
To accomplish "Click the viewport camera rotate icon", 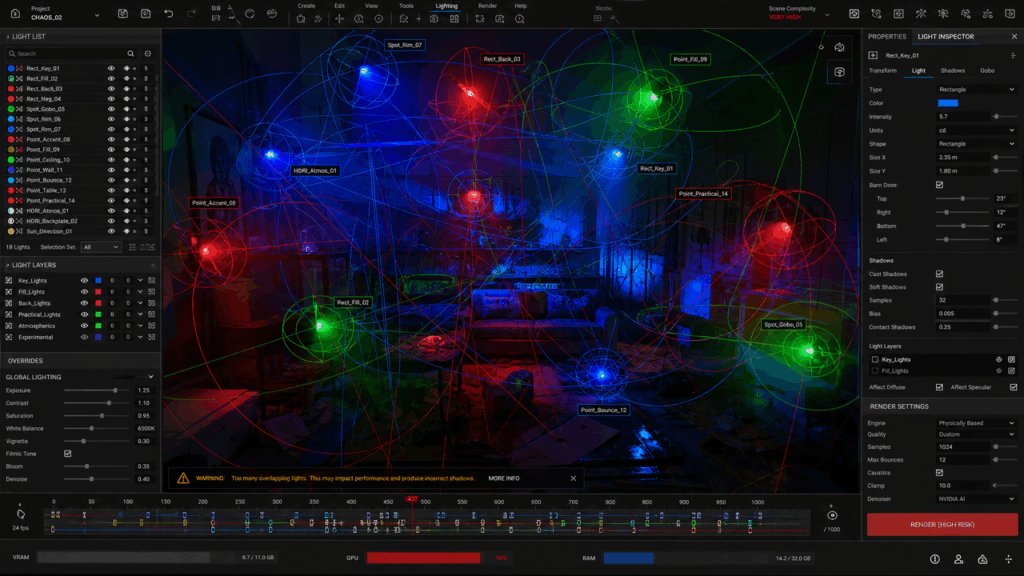I will 839,48.
